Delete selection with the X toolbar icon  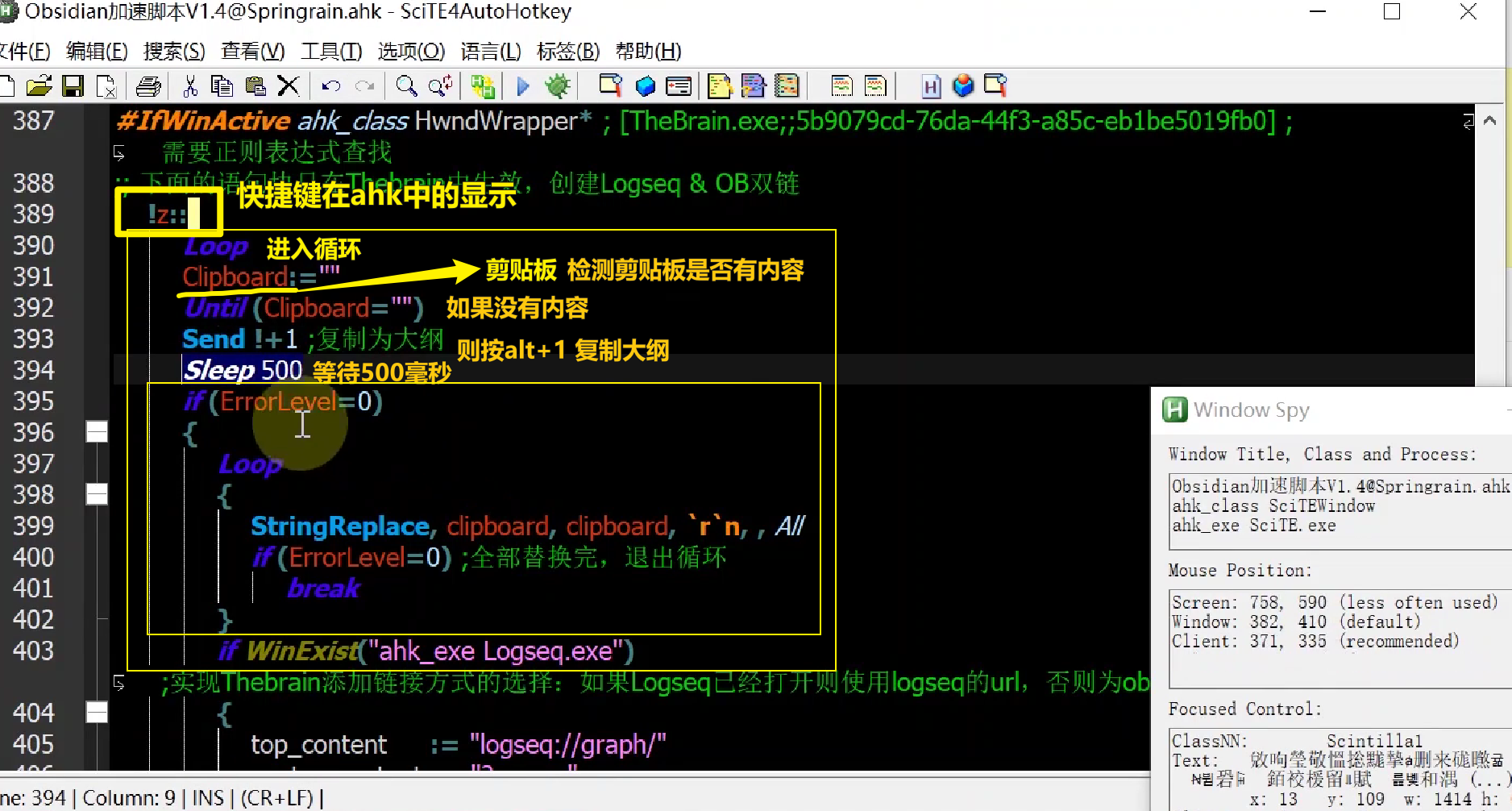(x=289, y=85)
